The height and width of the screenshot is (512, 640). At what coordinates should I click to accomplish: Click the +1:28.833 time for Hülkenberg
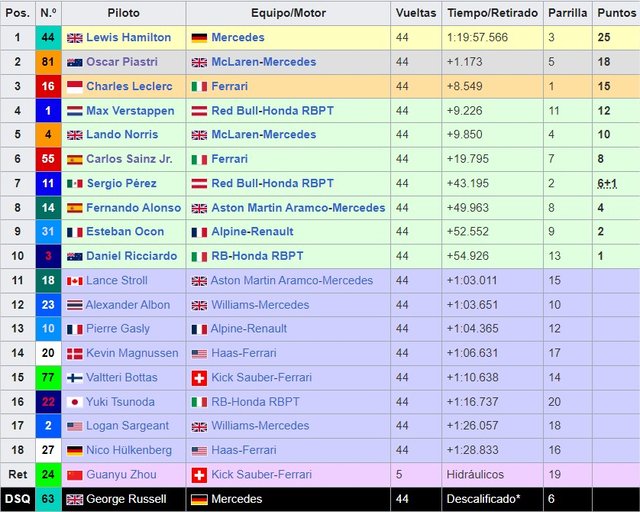[x=472, y=450]
